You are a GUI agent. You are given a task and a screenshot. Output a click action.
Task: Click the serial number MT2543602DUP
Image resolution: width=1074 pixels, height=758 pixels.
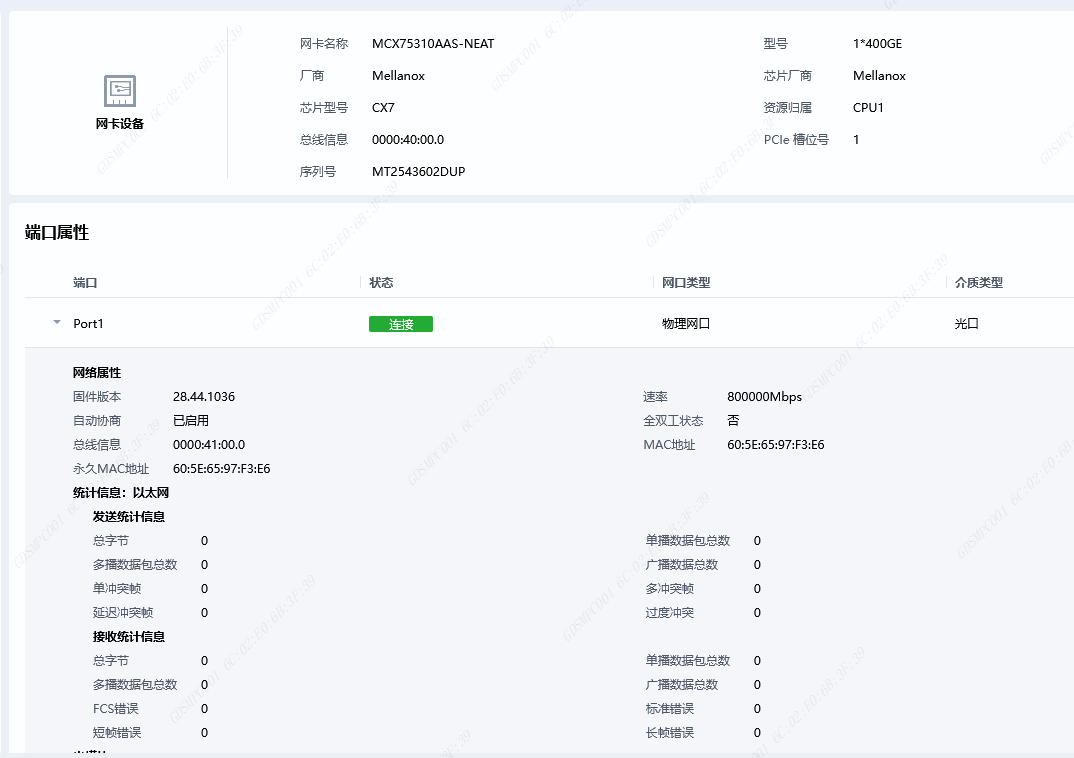point(418,172)
